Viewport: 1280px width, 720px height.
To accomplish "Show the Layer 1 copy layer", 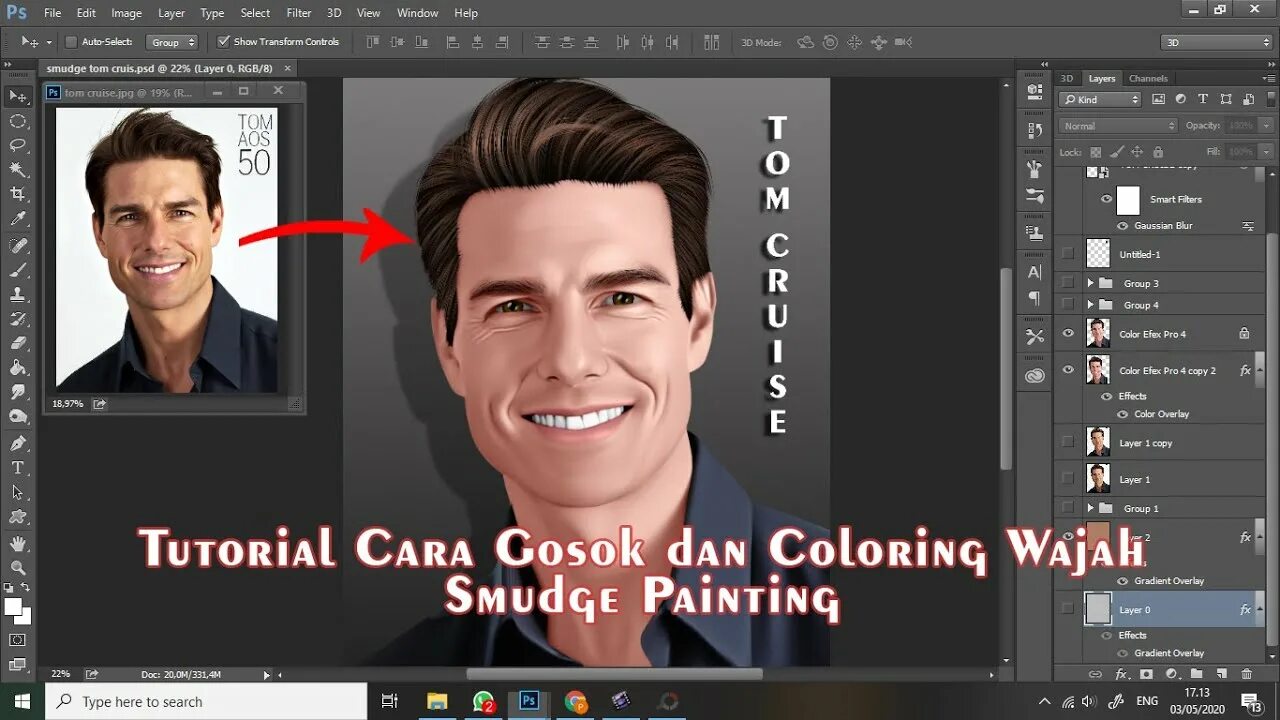I will coord(1068,442).
